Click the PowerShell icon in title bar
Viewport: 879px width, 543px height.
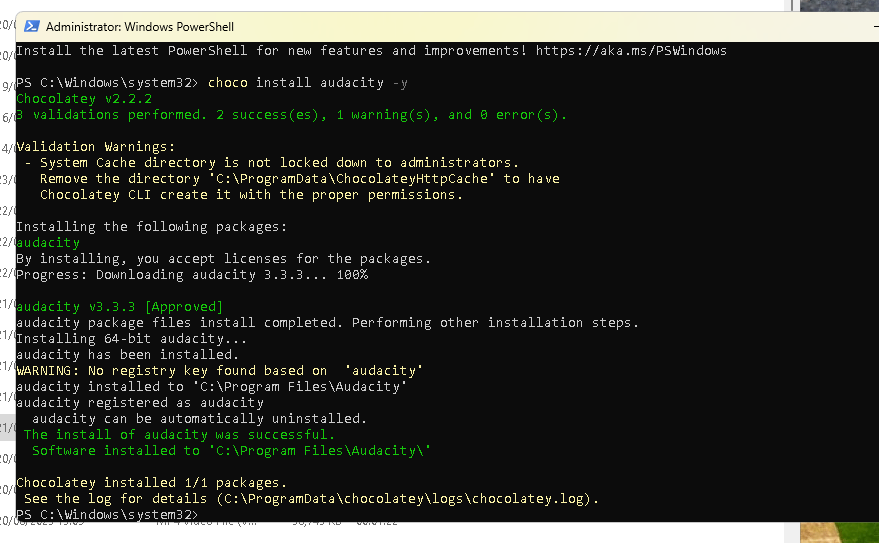point(32,26)
